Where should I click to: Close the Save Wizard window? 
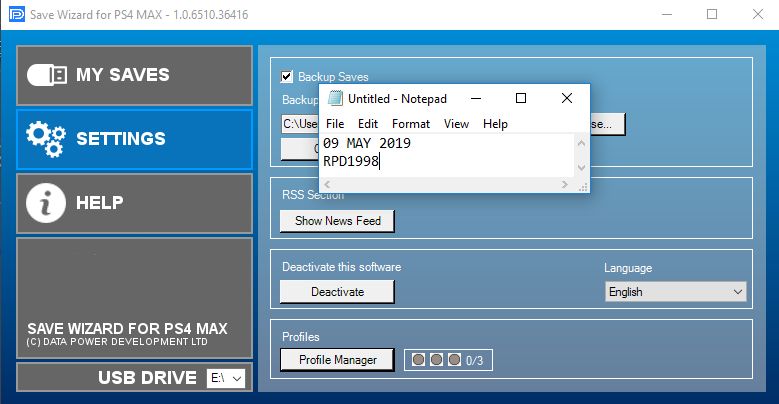758,14
